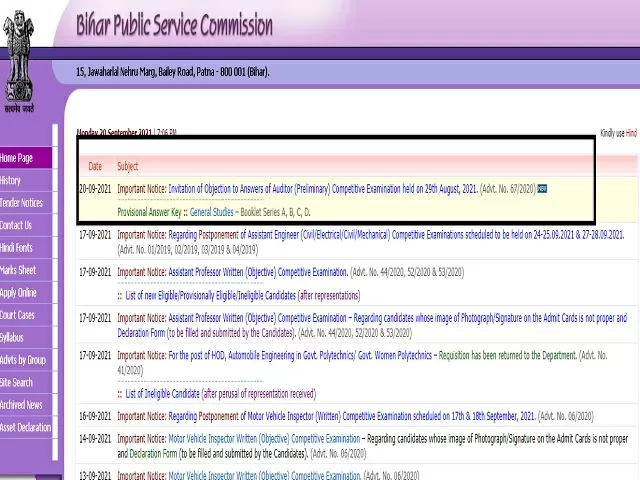The image size is (640, 480).
Task: Click the NEW badge icon beside Advt. No. 67/2020
Action: [x=542, y=188]
